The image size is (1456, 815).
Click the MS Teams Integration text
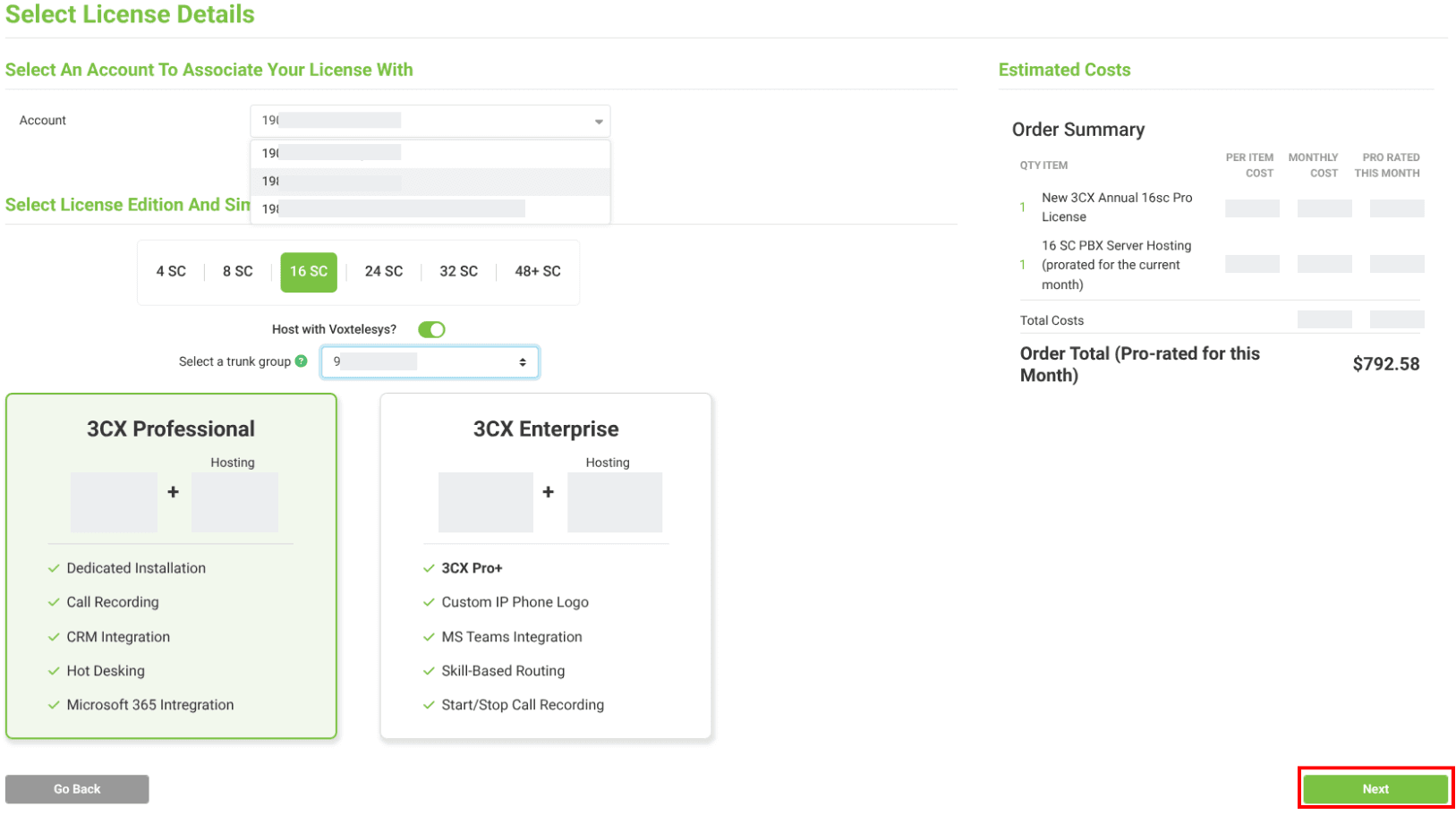click(x=512, y=637)
